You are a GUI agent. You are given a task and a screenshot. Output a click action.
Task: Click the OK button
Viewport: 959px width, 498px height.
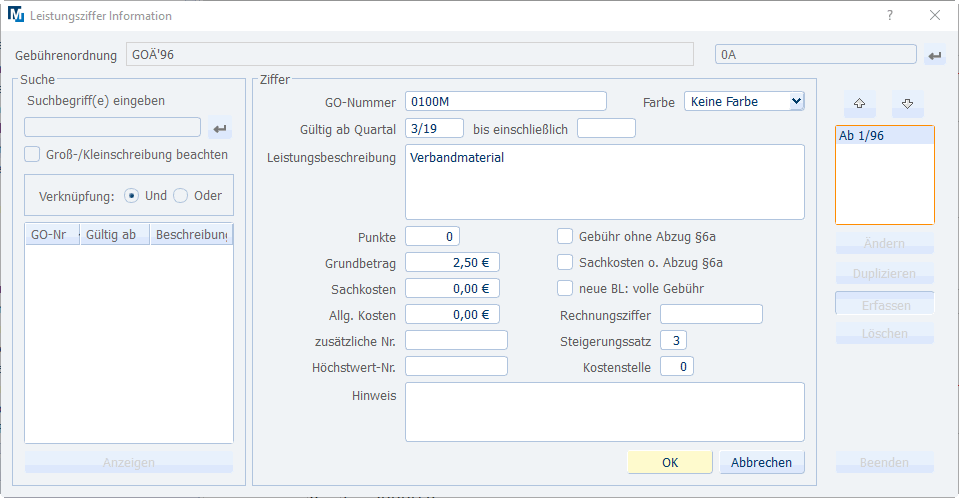pyautogui.click(x=670, y=463)
